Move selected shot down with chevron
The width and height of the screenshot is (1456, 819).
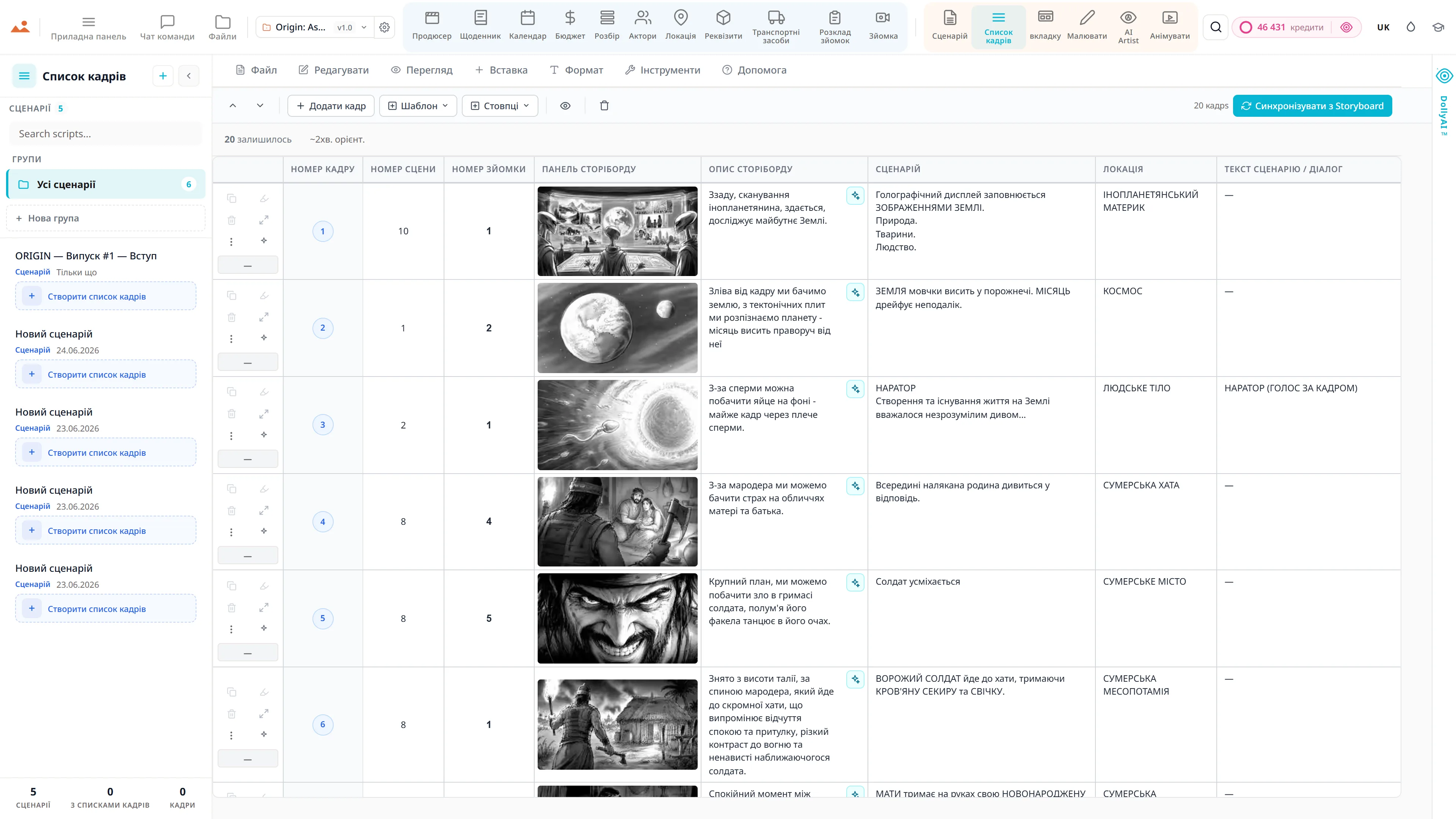pos(260,106)
